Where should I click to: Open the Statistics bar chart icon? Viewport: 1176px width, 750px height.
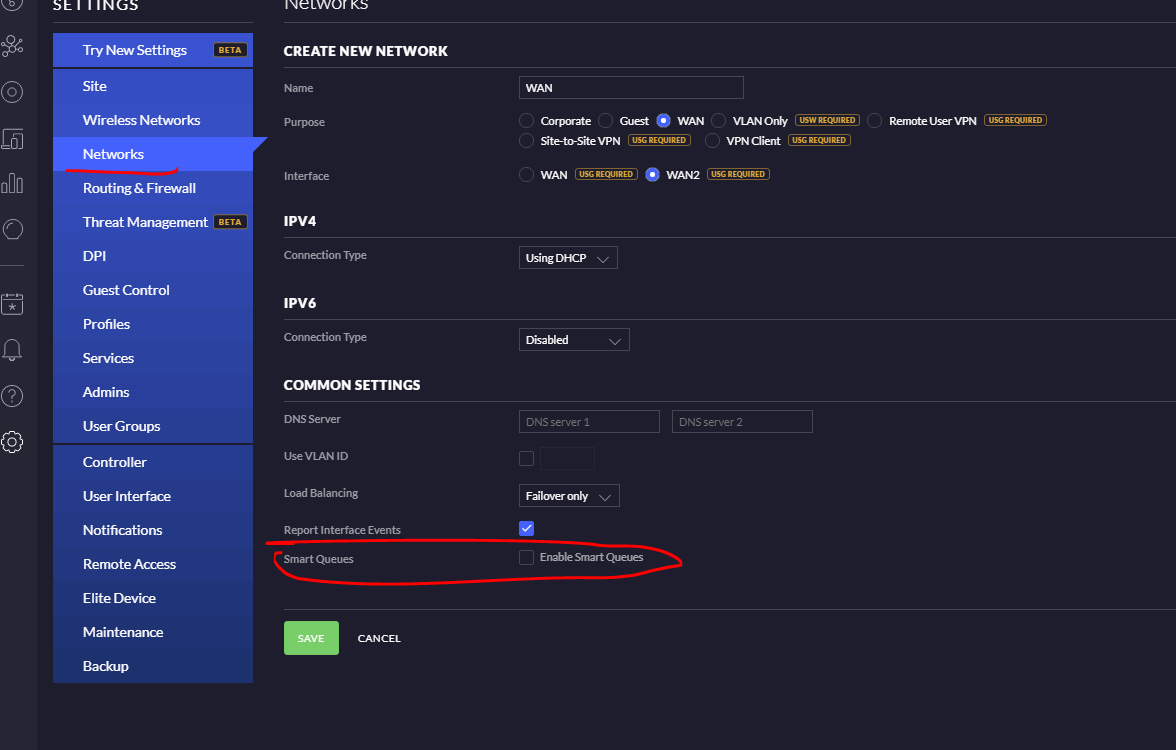click(x=12, y=183)
